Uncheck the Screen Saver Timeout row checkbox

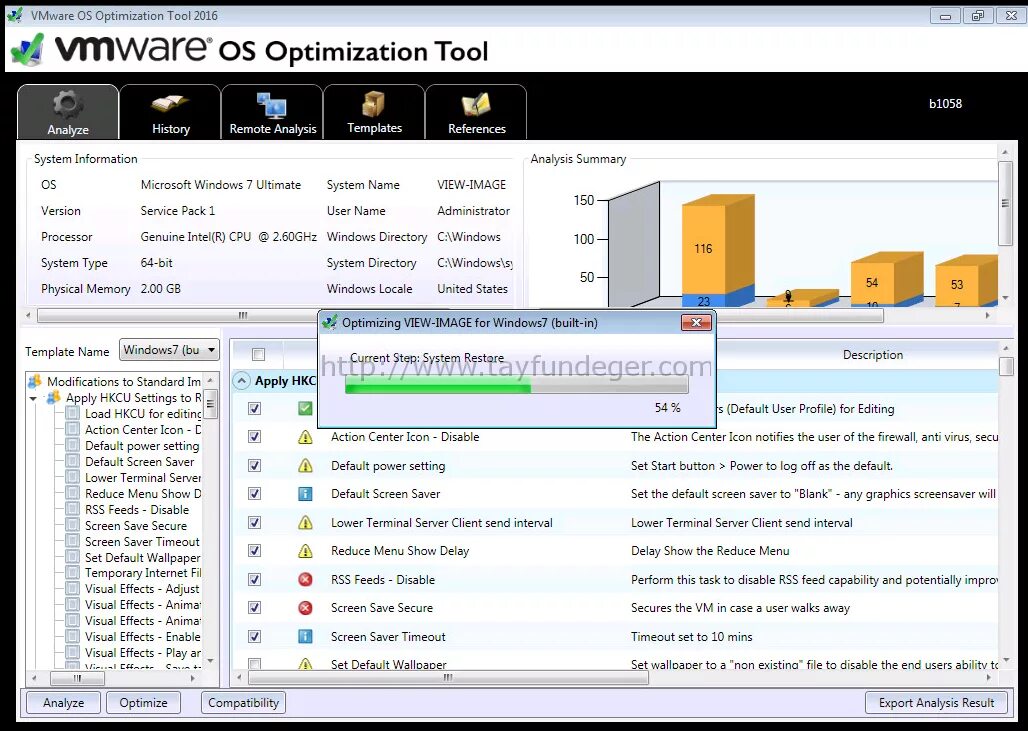coord(254,636)
